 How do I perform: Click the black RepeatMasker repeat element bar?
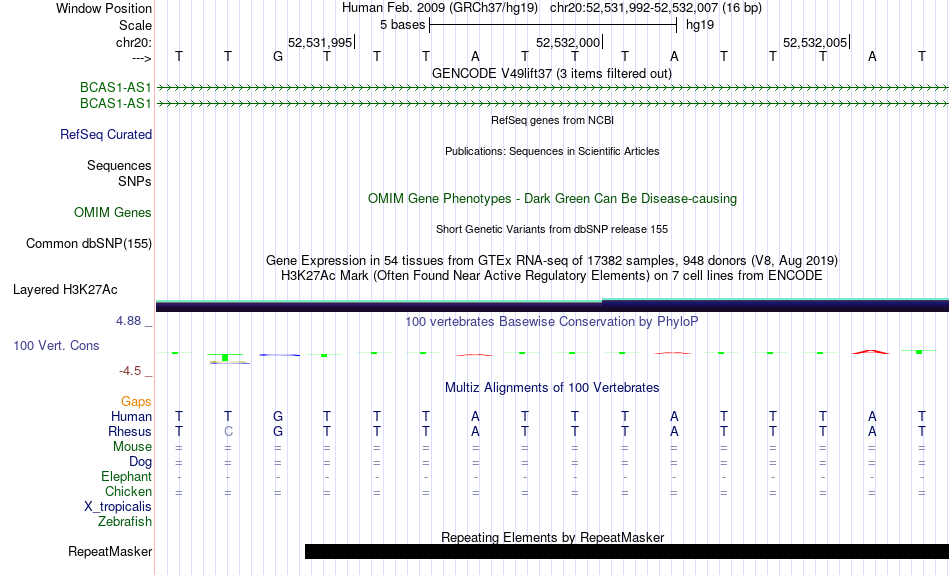tap(626, 551)
